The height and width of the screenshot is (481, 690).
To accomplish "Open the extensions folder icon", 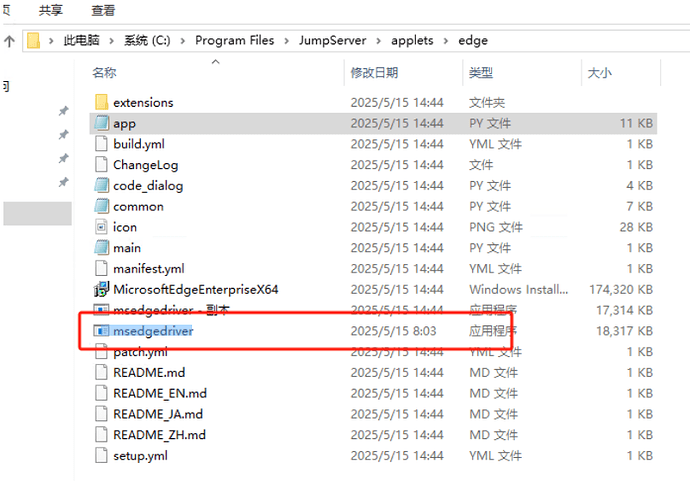I will coord(101,102).
